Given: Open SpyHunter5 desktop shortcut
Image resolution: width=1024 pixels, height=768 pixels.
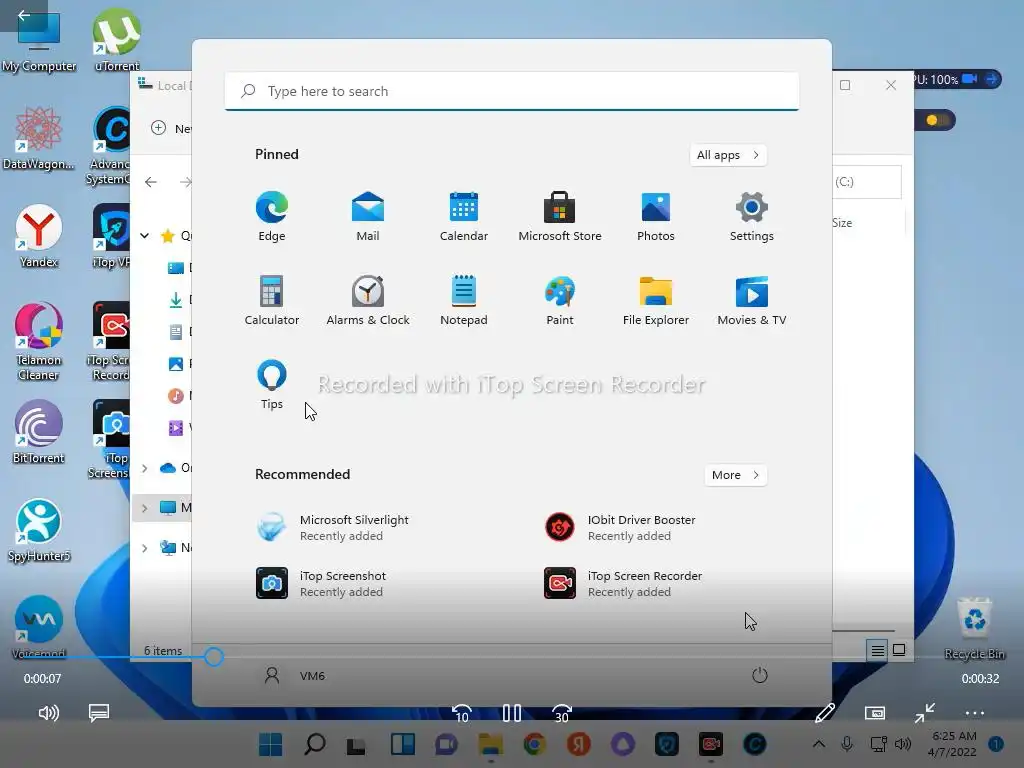Looking at the screenshot, I should (39, 530).
